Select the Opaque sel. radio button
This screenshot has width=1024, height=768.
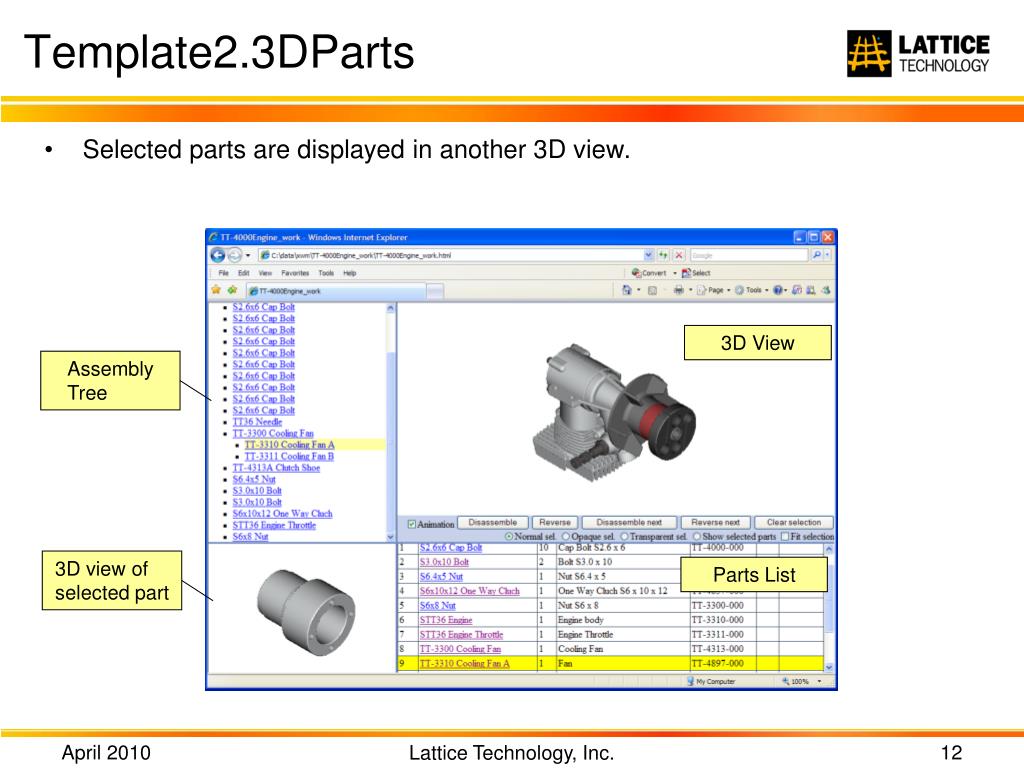pyautogui.click(x=566, y=536)
